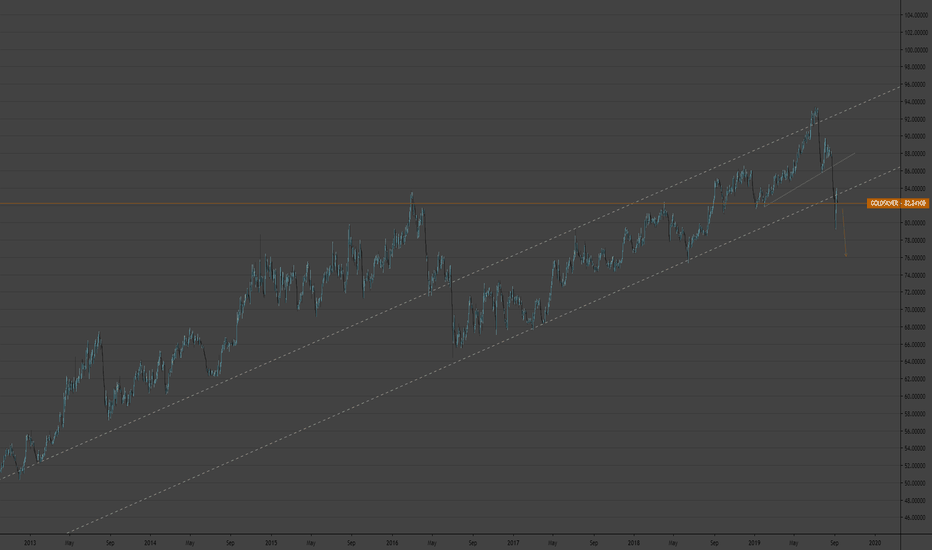Click the 86.00000 price axis label

916,171
